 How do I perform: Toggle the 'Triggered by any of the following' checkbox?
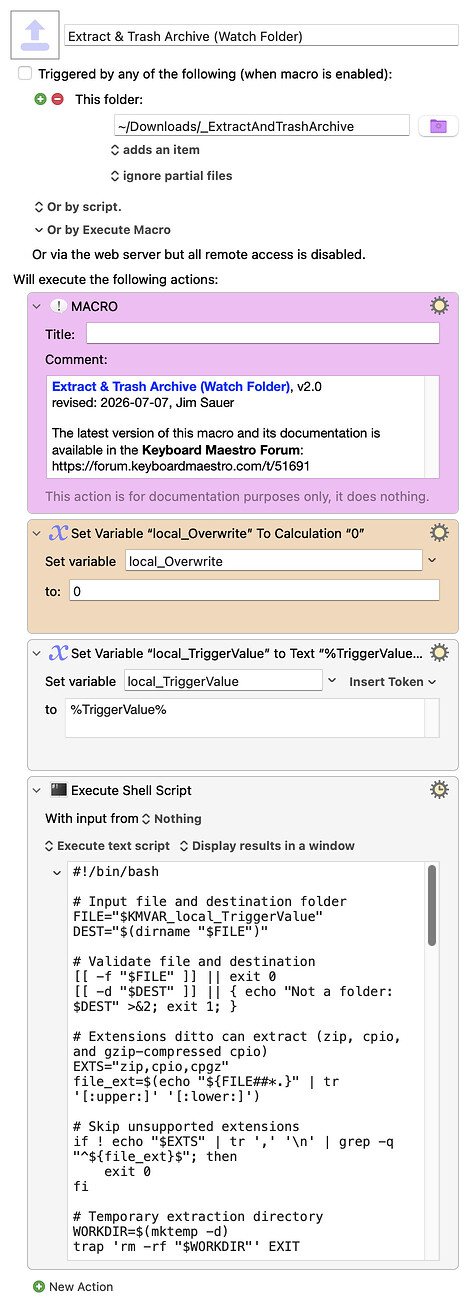(x=25, y=74)
